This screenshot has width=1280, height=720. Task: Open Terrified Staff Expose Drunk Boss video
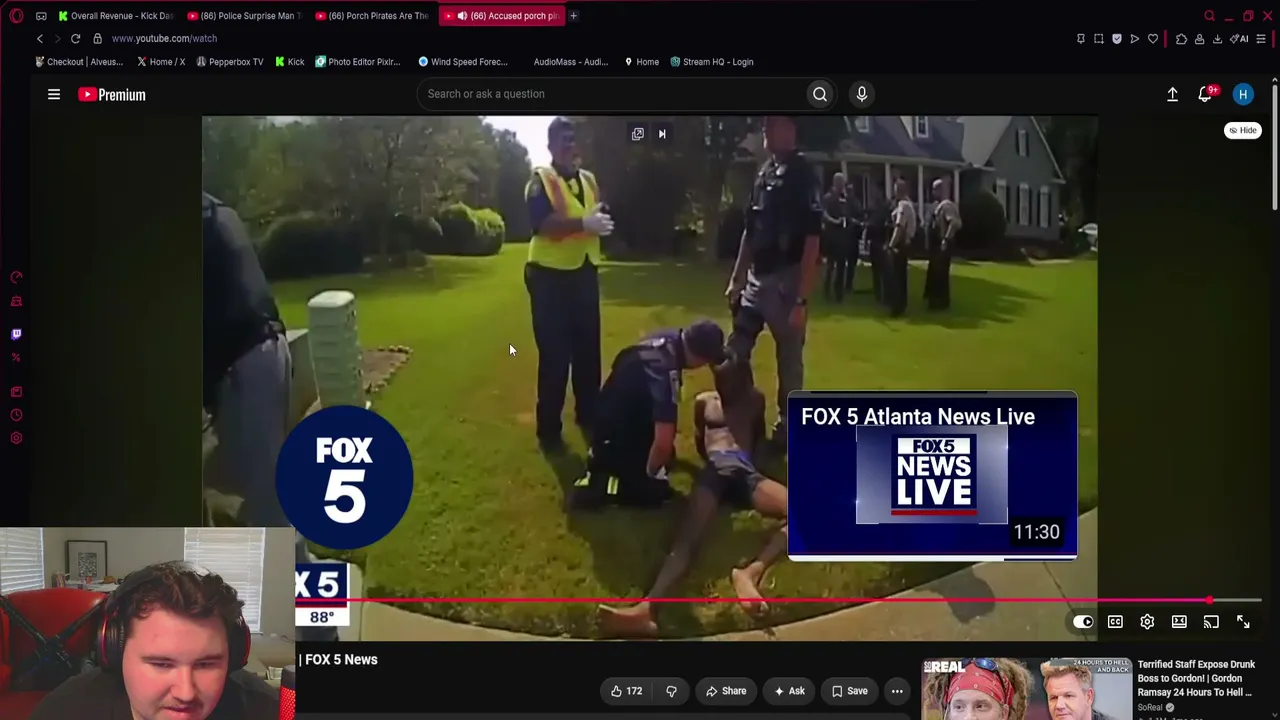tap(1026, 688)
